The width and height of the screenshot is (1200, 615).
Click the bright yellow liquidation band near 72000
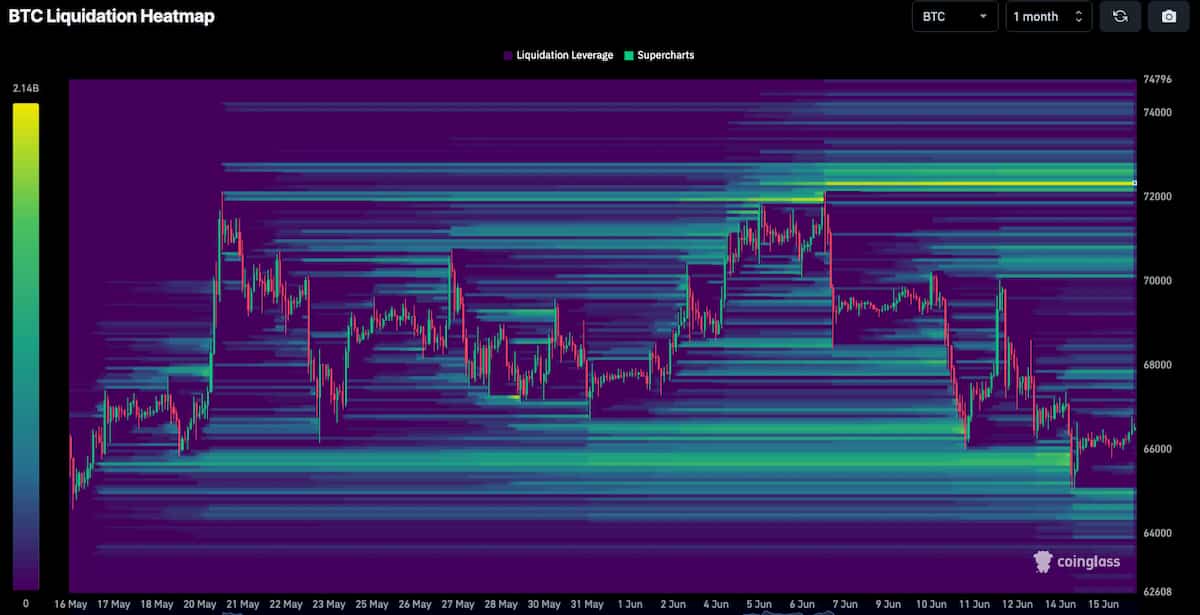(980, 184)
